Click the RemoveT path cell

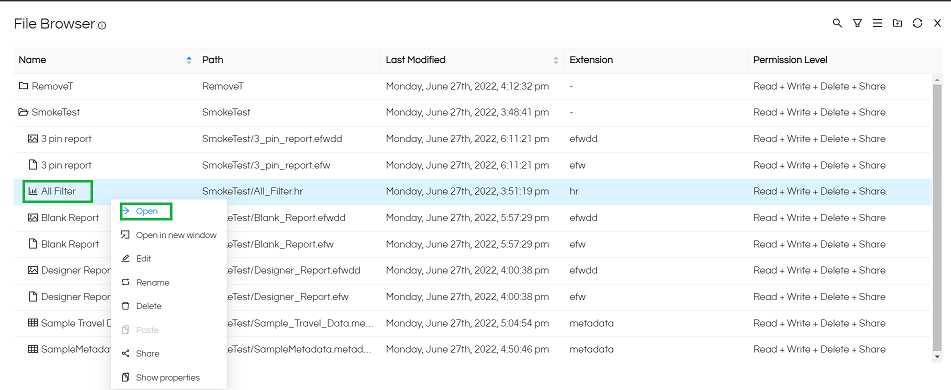pyautogui.click(x=223, y=86)
